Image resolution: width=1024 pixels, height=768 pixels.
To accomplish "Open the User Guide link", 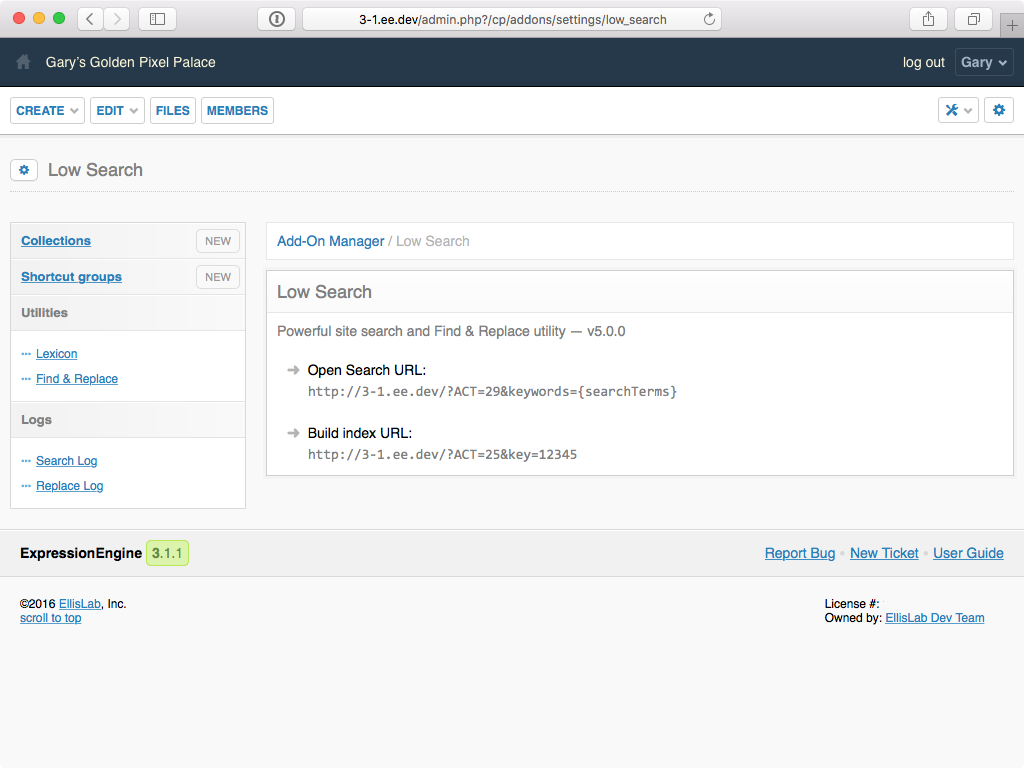I will [x=968, y=553].
